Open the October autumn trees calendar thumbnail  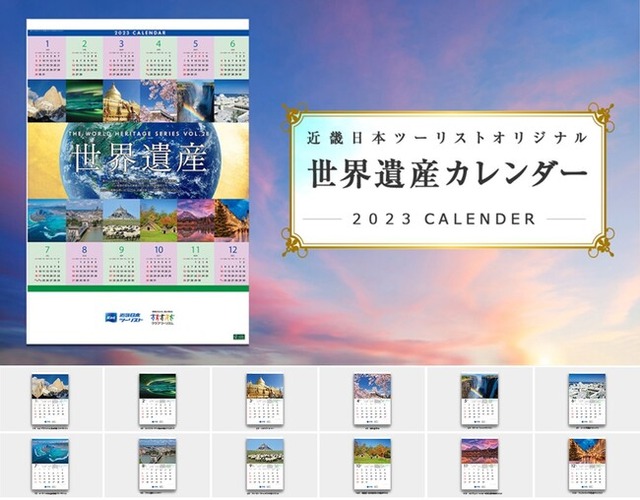(372, 465)
